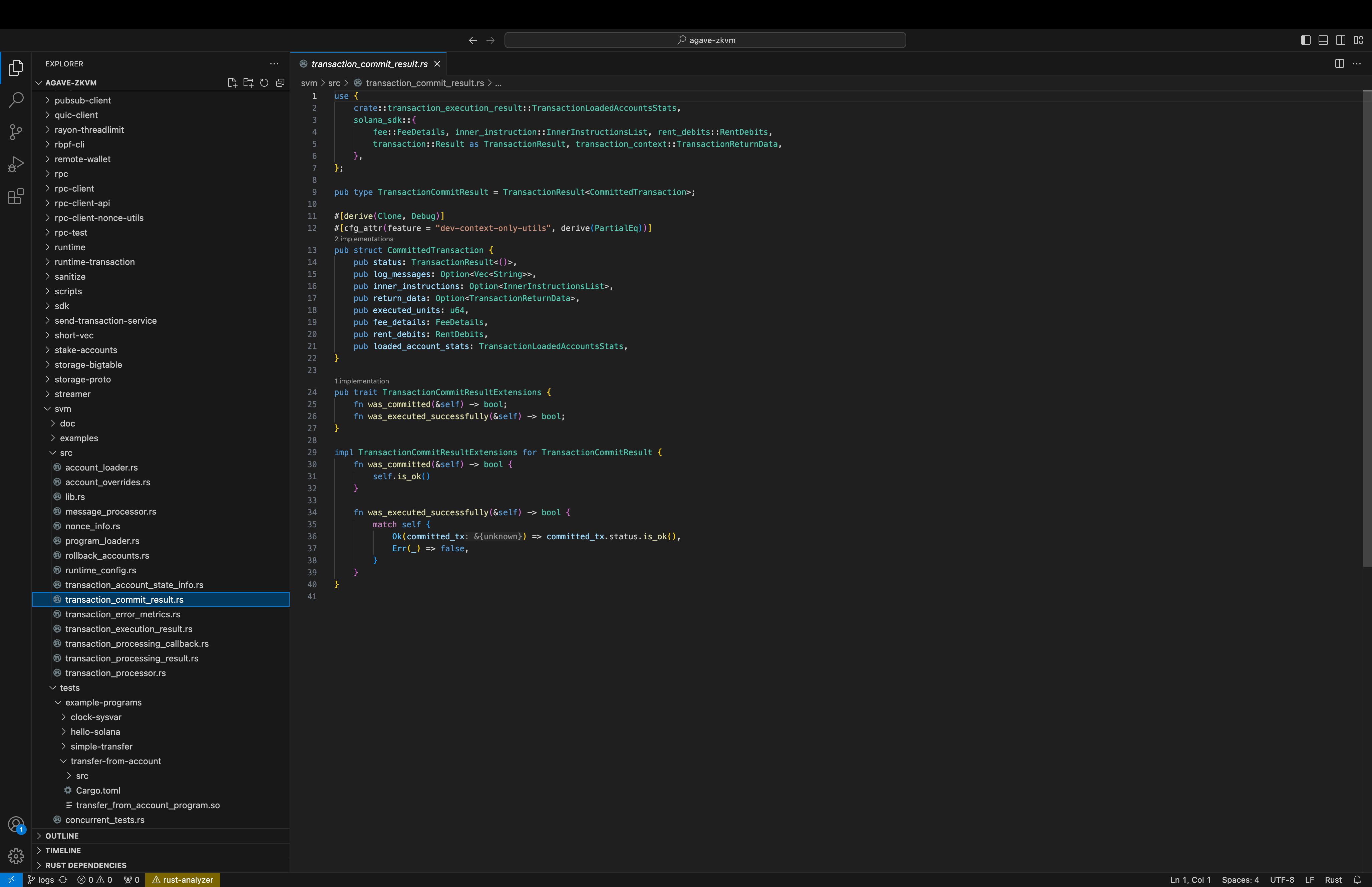Click the breadcrumb ellipsis symbol segment

tap(498, 83)
